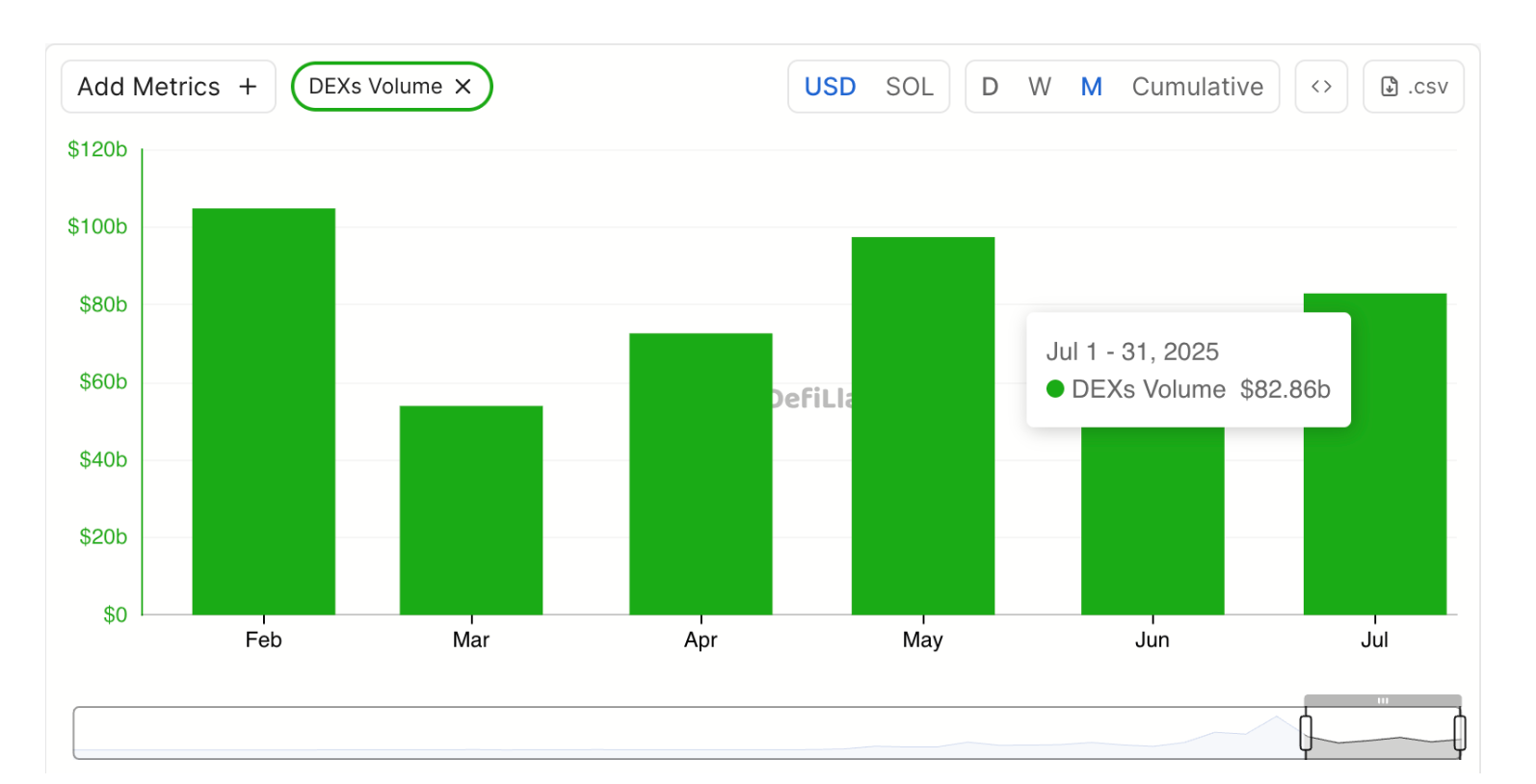
Task: Click the right range slider handle
Action: click(1460, 732)
